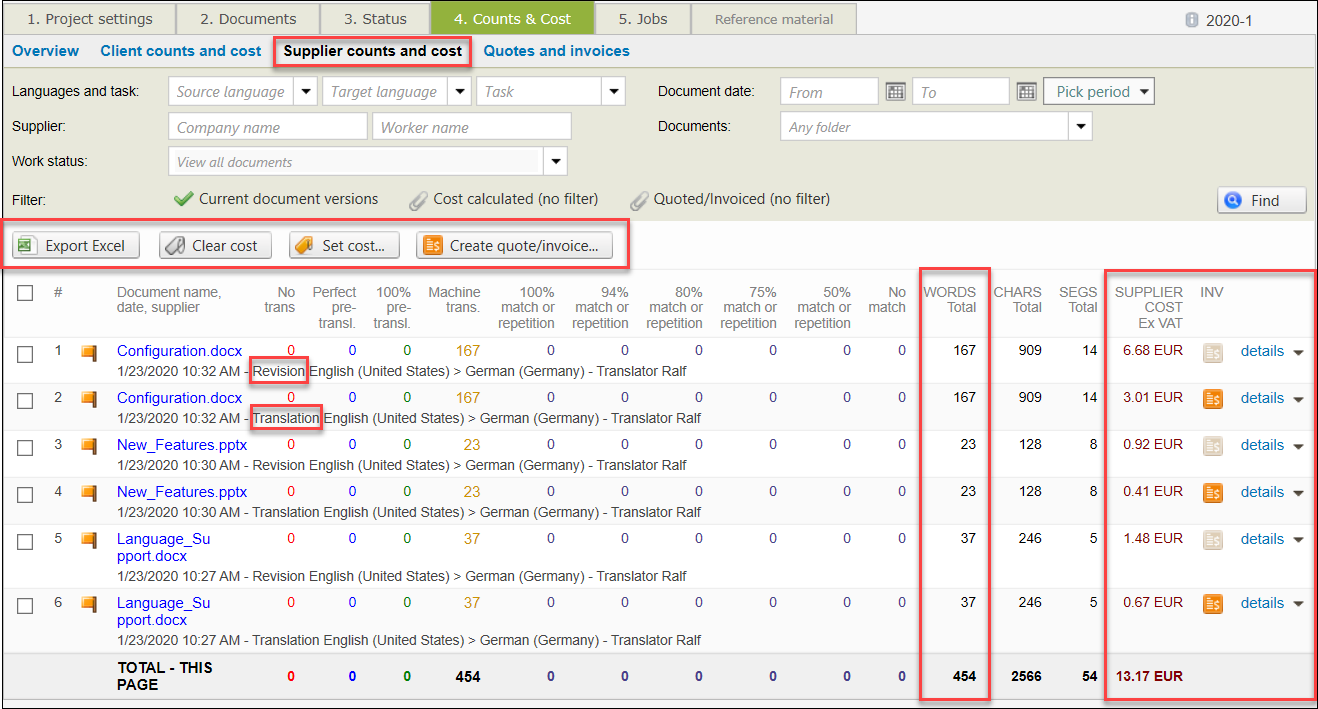Open the Work status dropdown arrow
Image resolution: width=1318 pixels, height=709 pixels.
(555, 162)
